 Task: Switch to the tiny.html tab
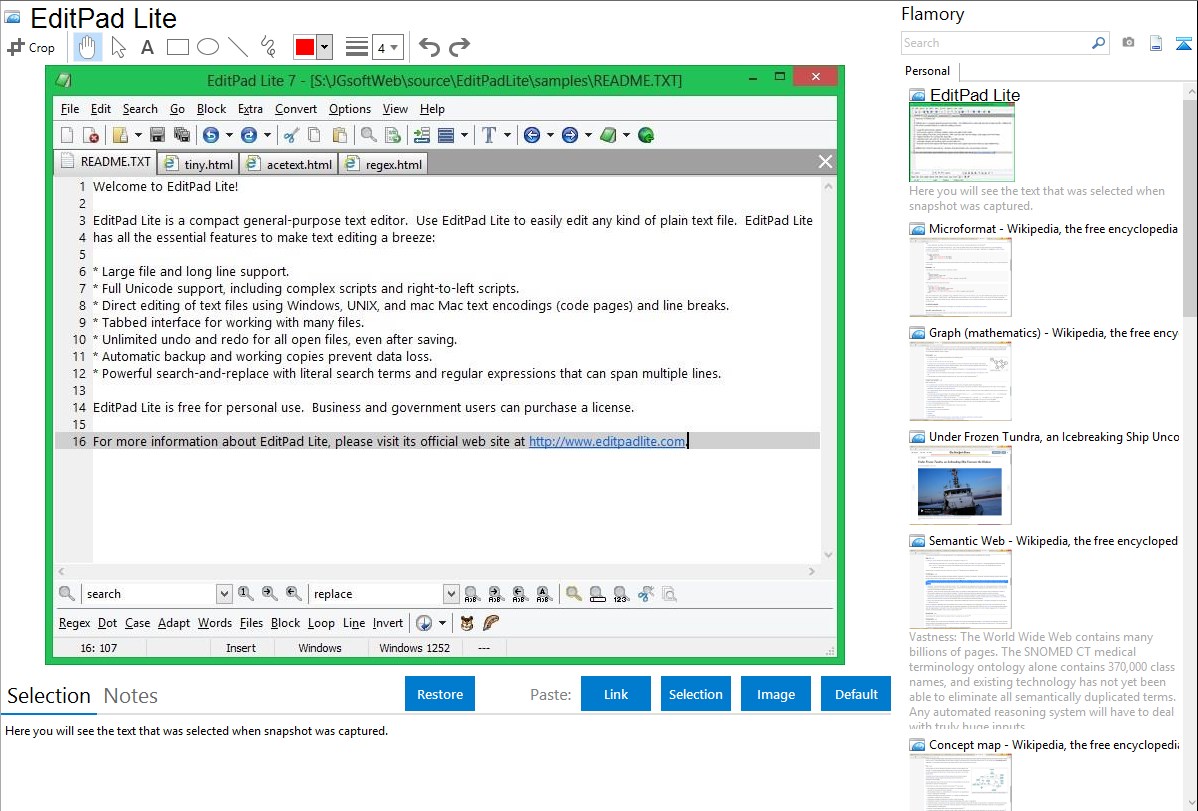(x=199, y=164)
